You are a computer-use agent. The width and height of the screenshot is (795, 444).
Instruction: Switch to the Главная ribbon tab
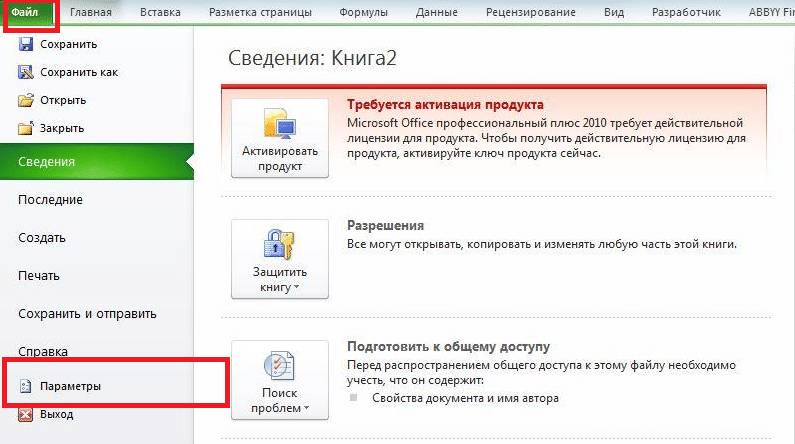click(x=91, y=12)
